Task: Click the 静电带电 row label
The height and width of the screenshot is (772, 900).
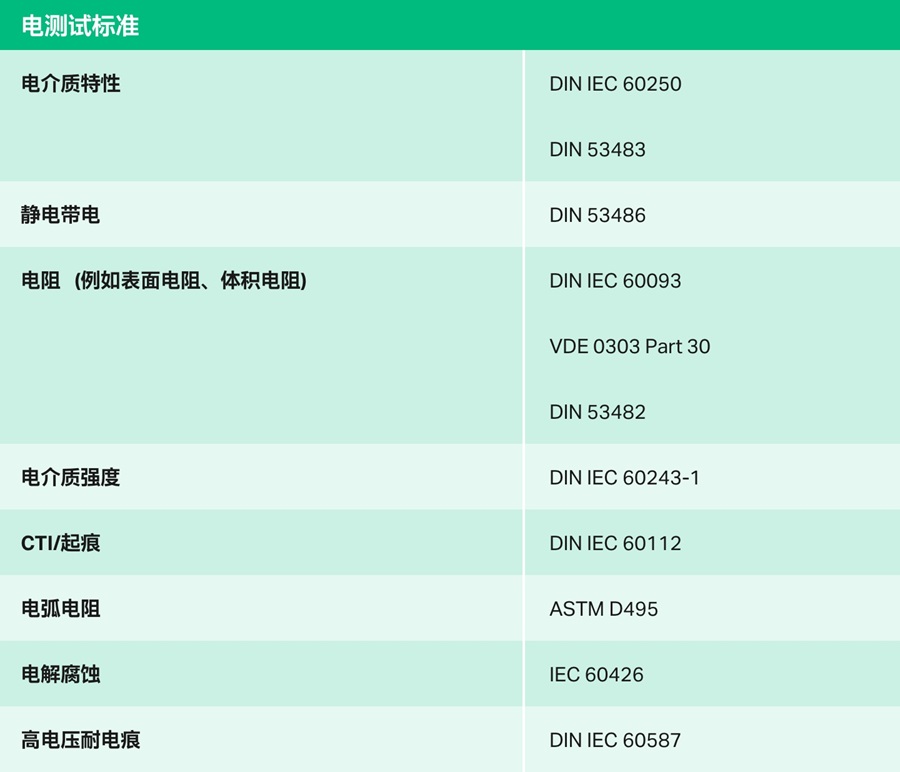Action: (x=61, y=215)
